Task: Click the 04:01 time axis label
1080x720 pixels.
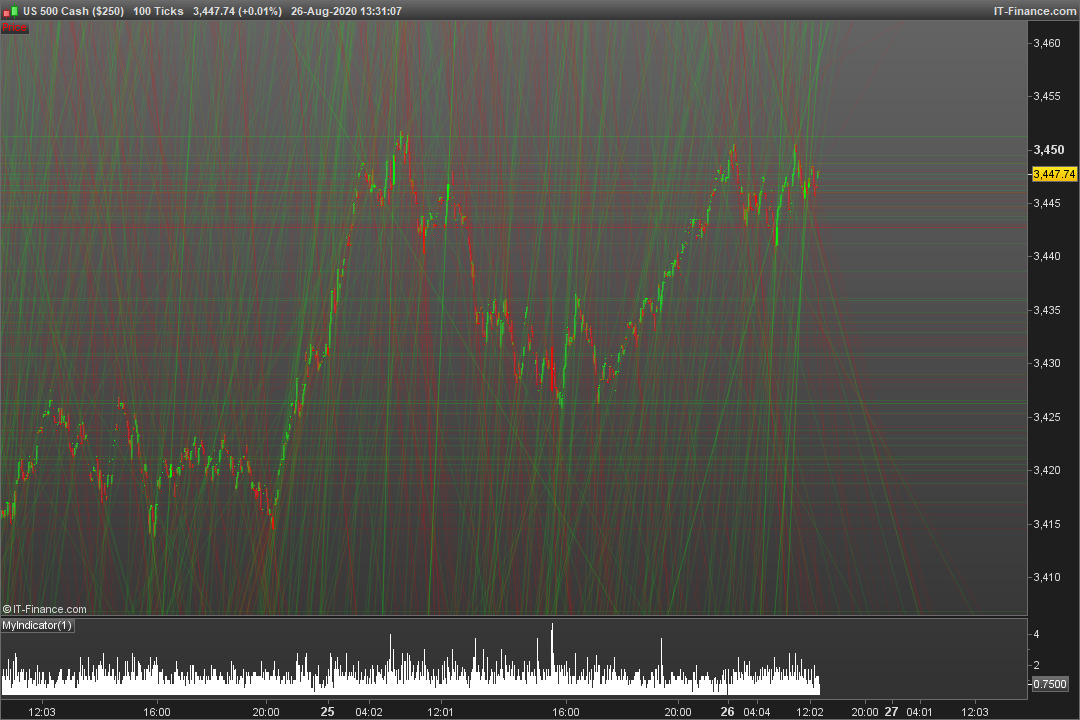Action: tap(919, 712)
